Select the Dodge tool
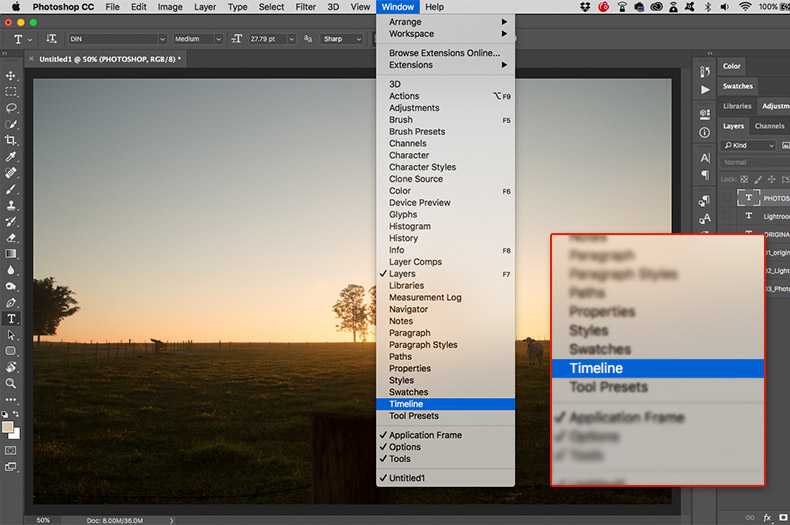The width and height of the screenshot is (790, 525). 11,286
